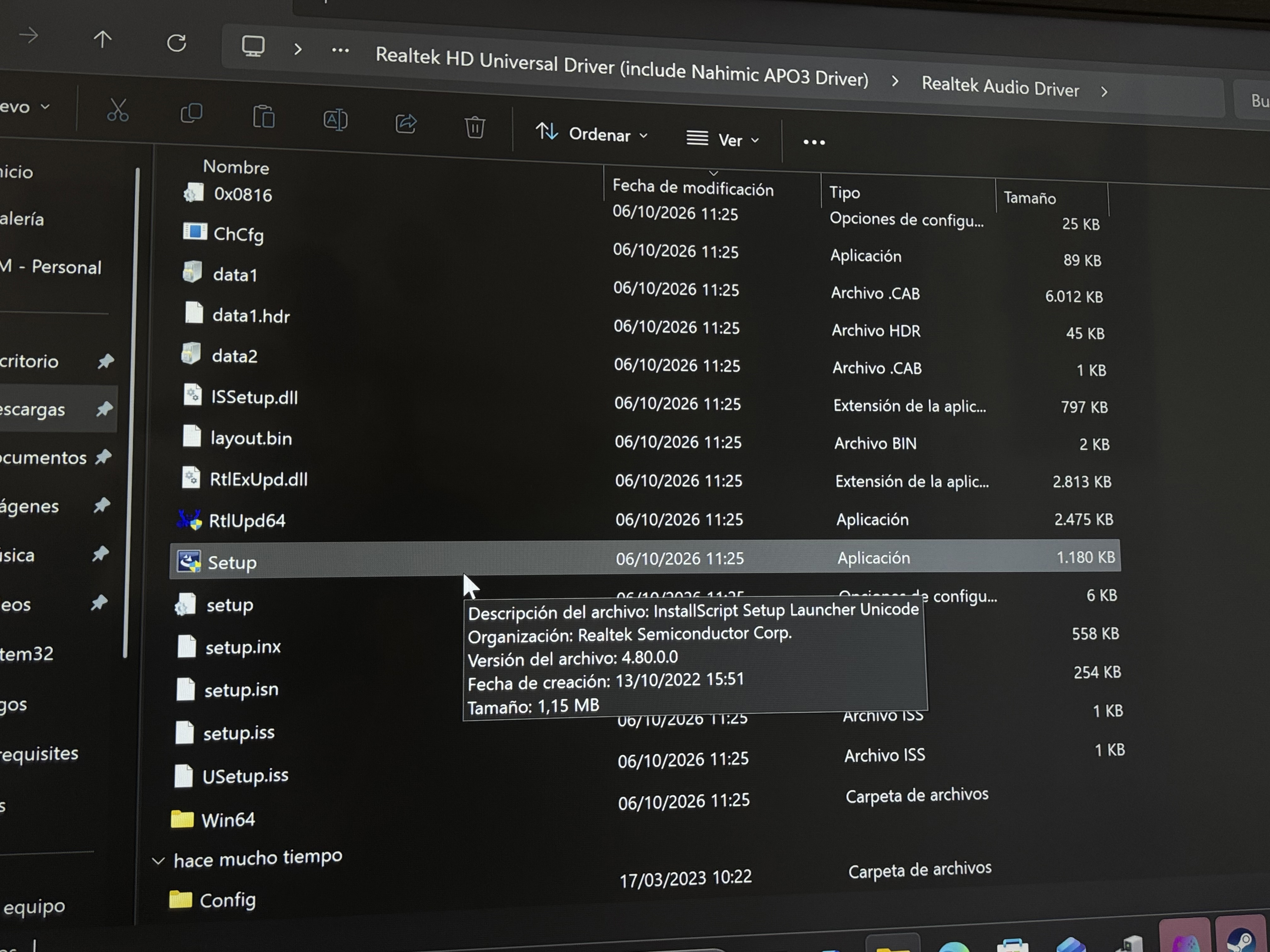Image resolution: width=1270 pixels, height=952 pixels.
Task: Click the Delete trash icon
Action: coord(475,127)
